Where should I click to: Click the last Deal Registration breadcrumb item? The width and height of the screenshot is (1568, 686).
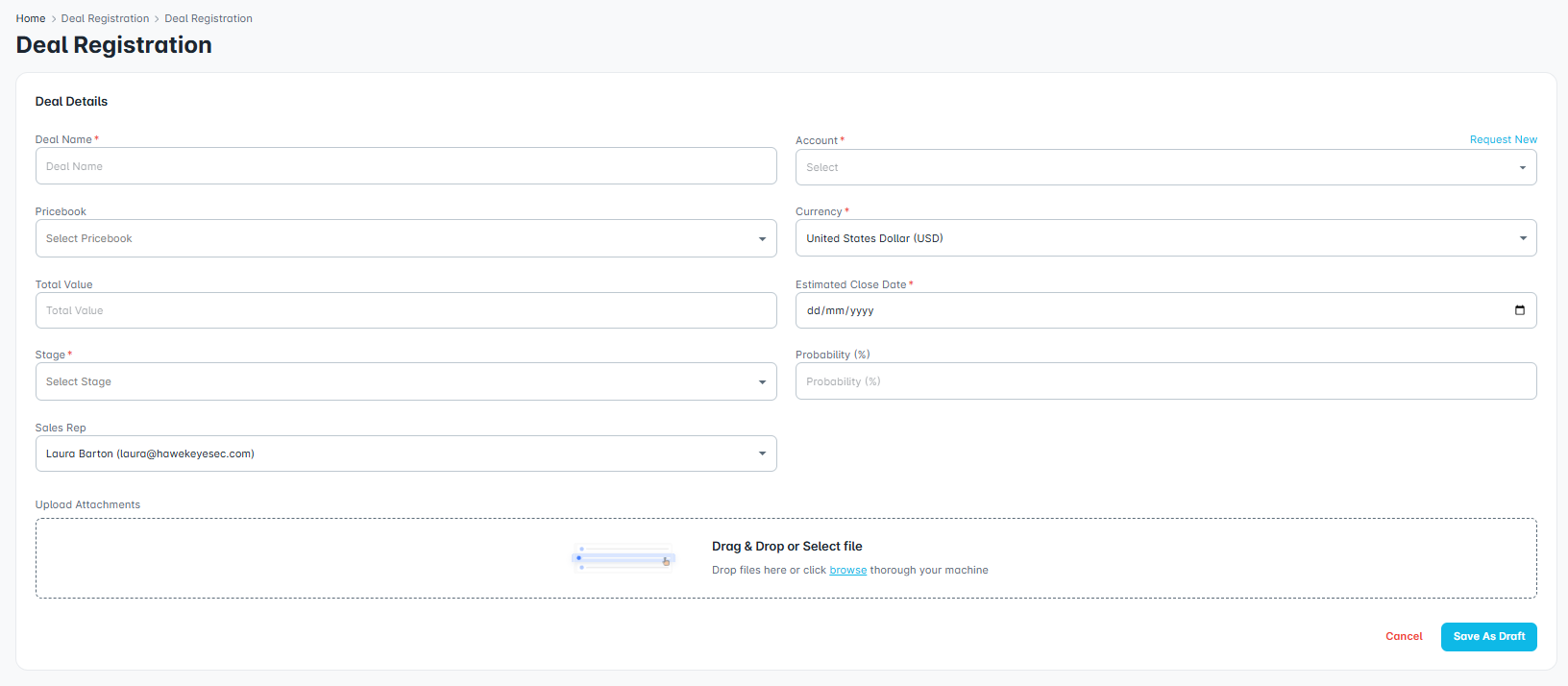pyautogui.click(x=208, y=18)
